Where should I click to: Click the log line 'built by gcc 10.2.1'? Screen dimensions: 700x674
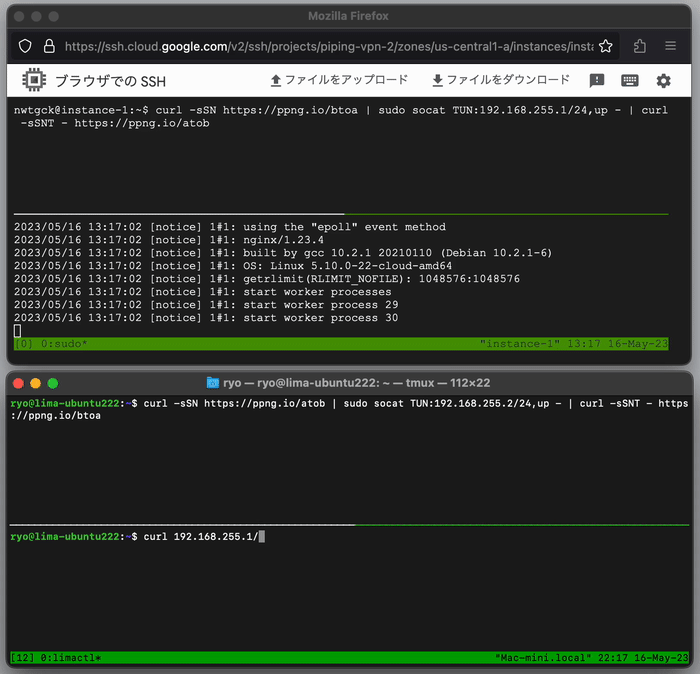[x=283, y=253]
